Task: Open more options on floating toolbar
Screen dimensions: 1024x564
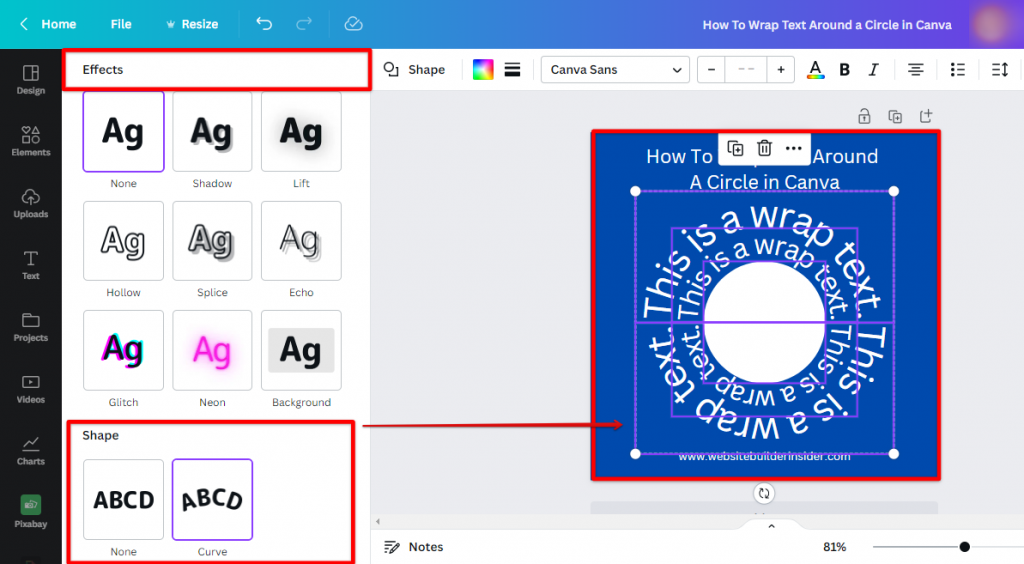Action: 793,148
